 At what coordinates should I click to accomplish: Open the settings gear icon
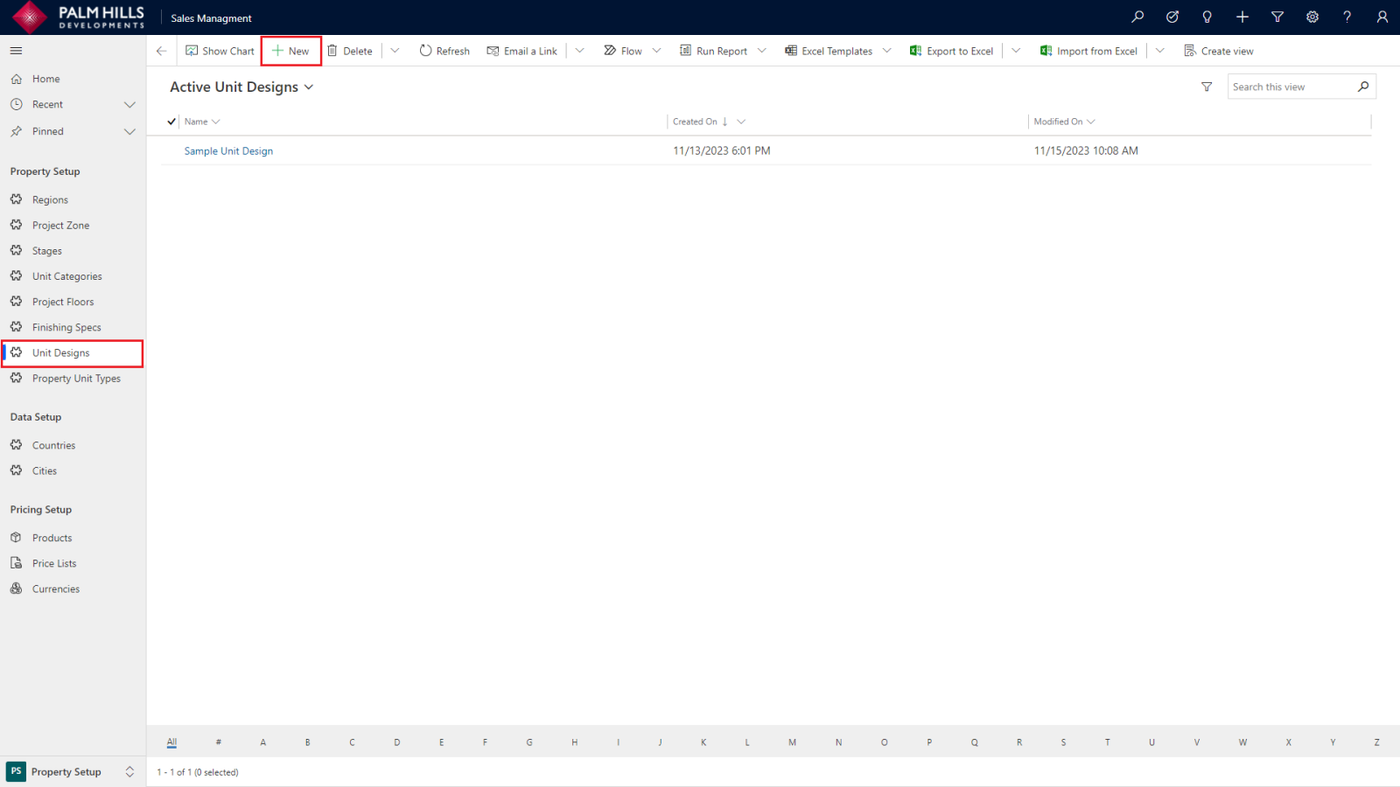click(1312, 17)
